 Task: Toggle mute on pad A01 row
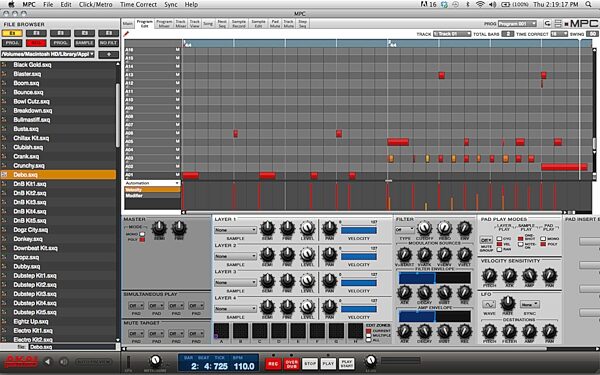178,175
